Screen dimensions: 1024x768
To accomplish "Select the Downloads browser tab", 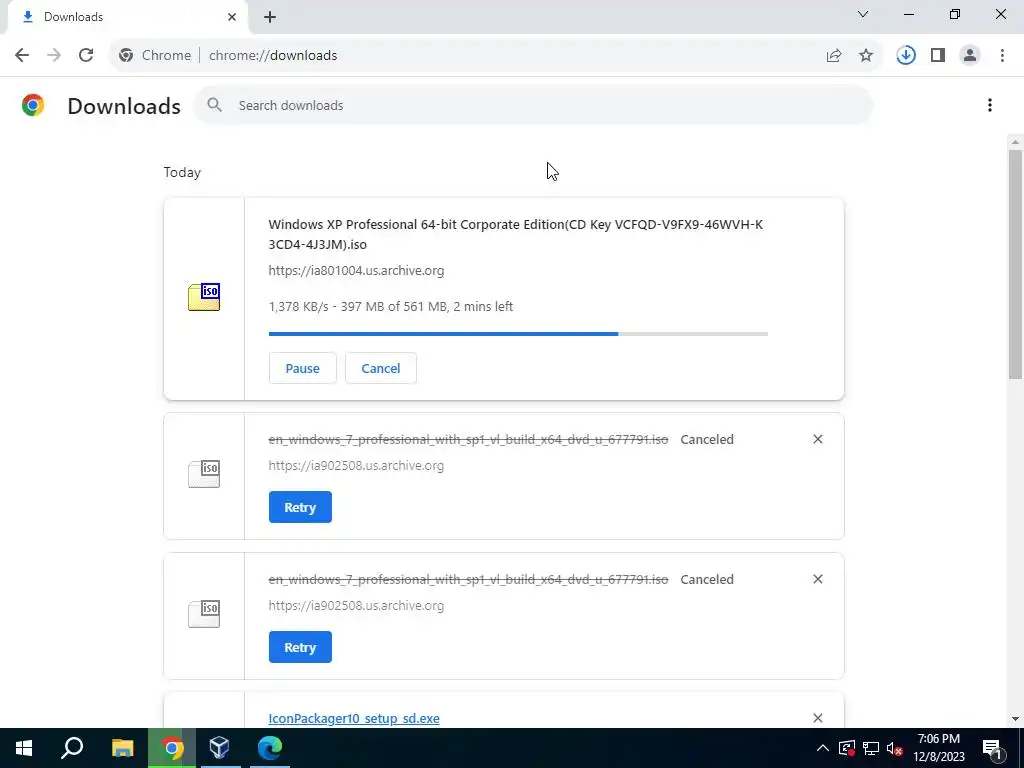I will pyautogui.click(x=127, y=17).
